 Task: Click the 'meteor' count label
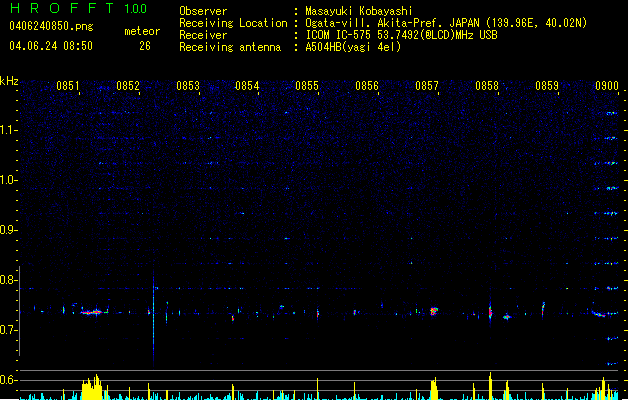(142, 31)
